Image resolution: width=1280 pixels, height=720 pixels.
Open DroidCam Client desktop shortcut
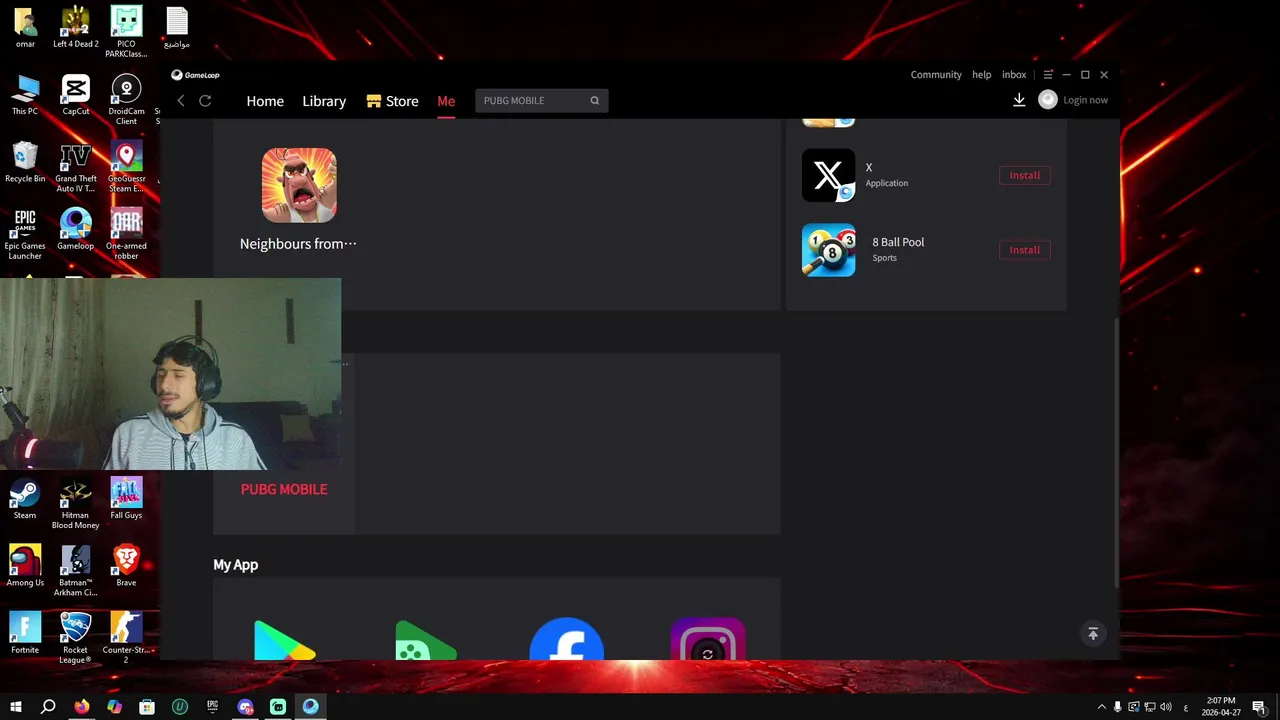(x=126, y=99)
